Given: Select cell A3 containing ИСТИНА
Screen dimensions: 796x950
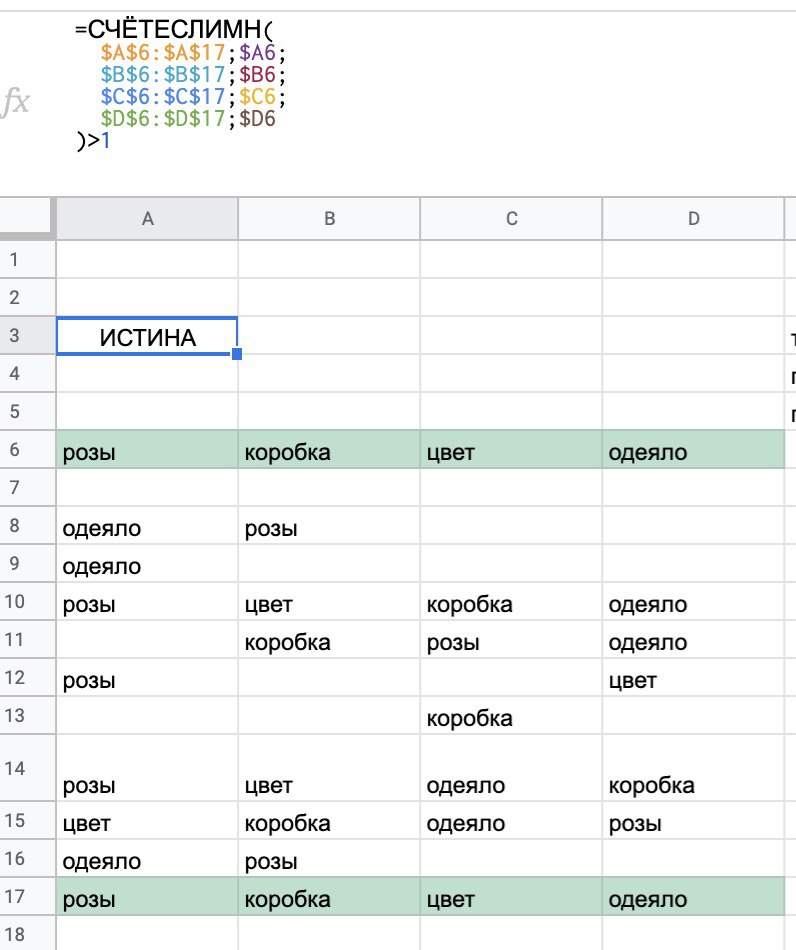Looking at the screenshot, I should (x=147, y=336).
